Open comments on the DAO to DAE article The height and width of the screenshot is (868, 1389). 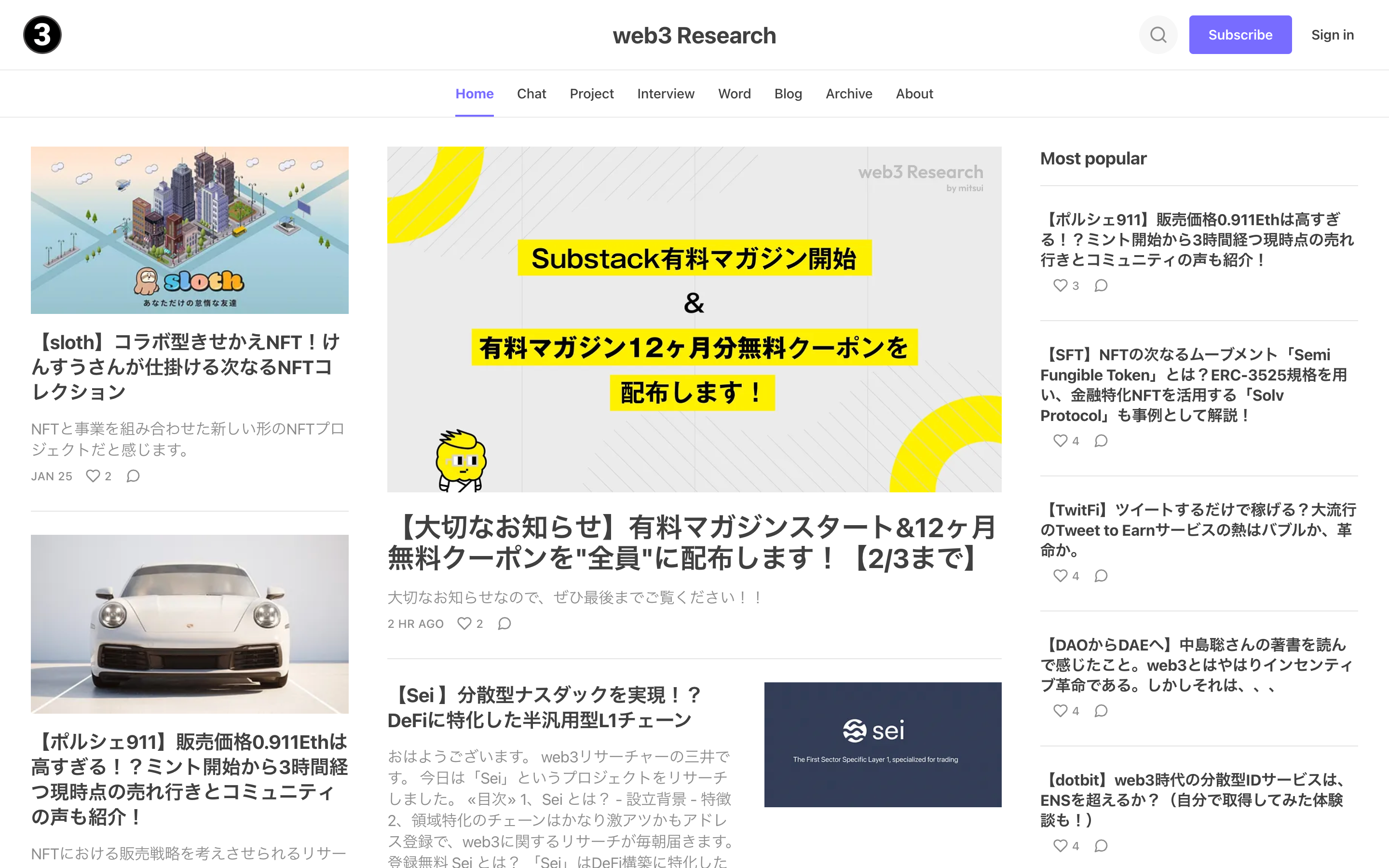1101,711
